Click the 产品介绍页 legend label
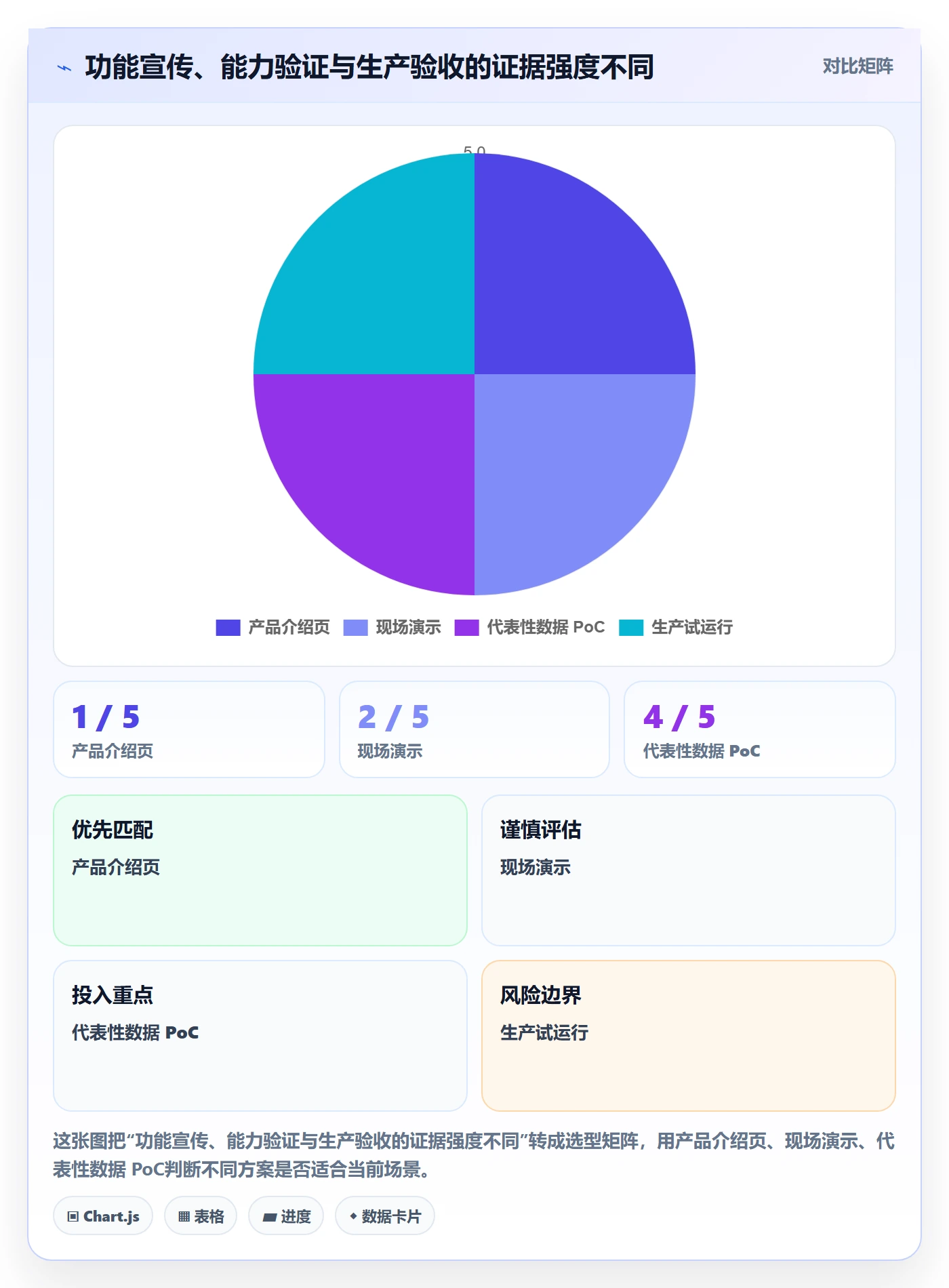 289,627
